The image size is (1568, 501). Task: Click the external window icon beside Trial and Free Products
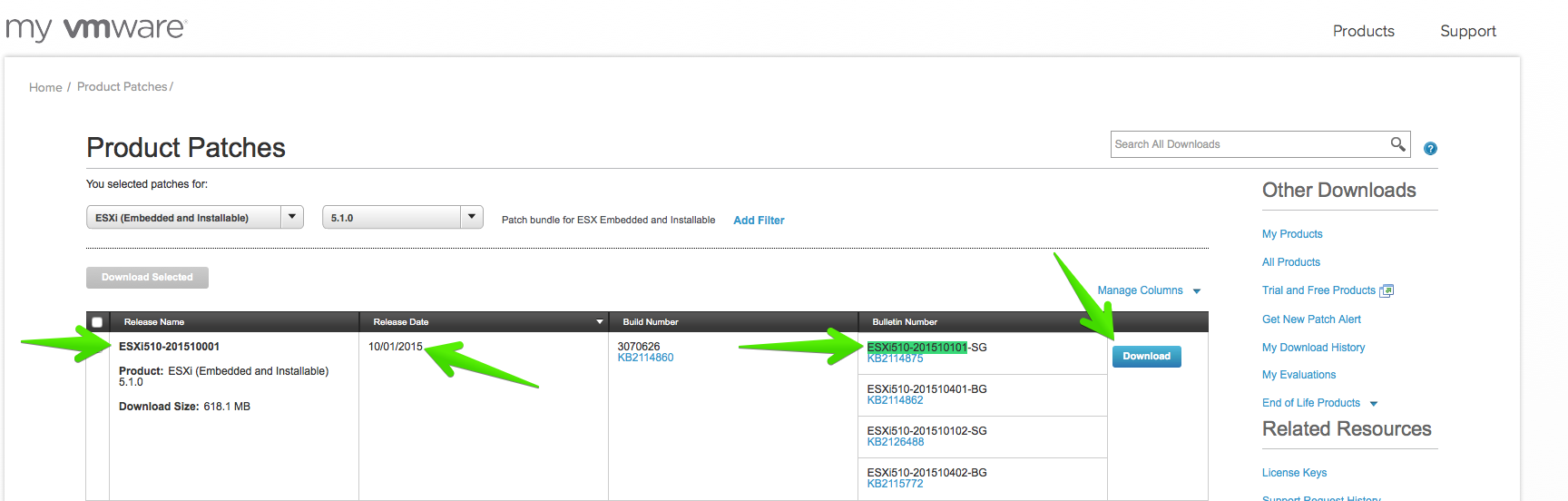[x=1387, y=290]
